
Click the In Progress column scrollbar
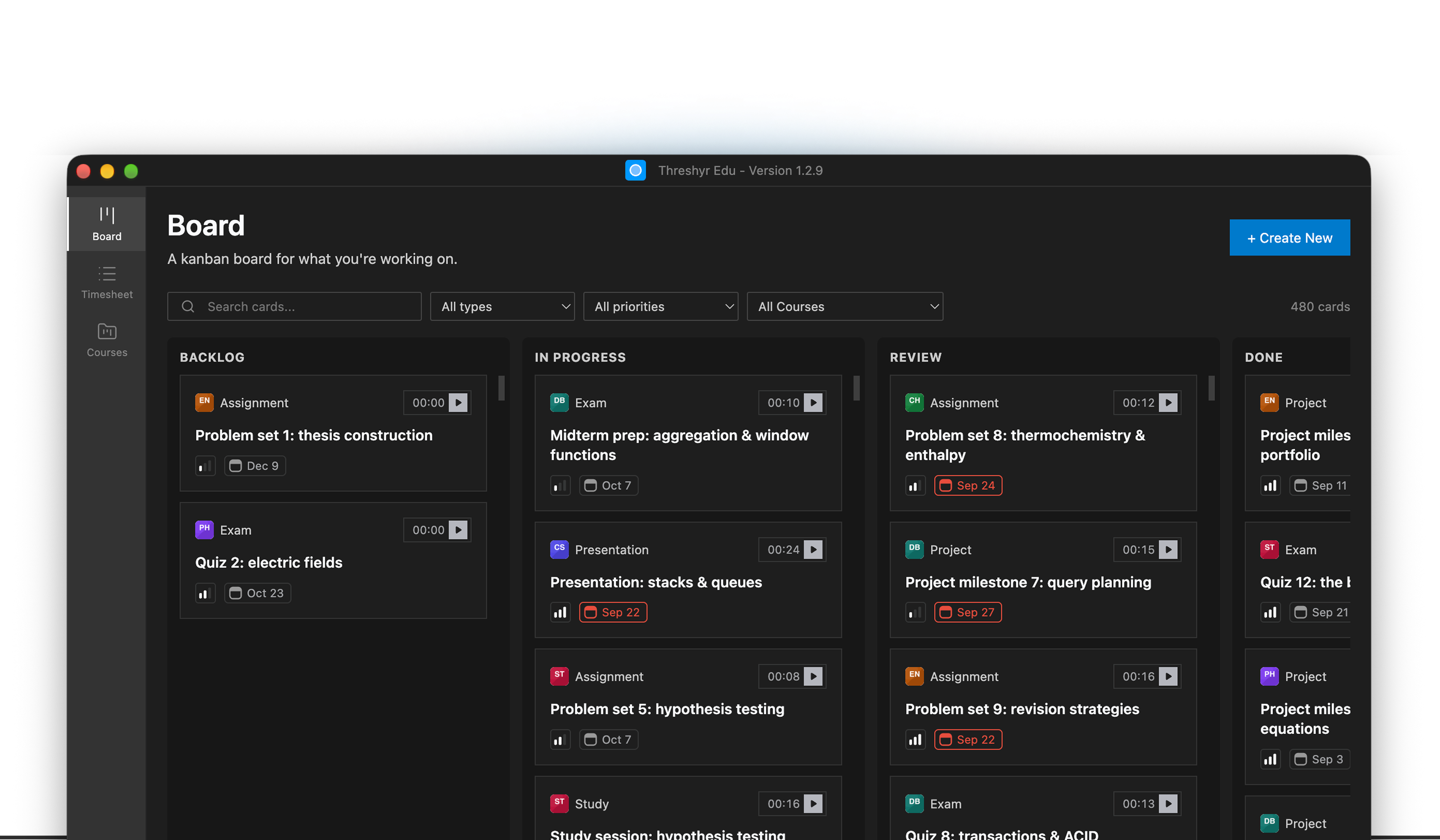click(x=856, y=388)
